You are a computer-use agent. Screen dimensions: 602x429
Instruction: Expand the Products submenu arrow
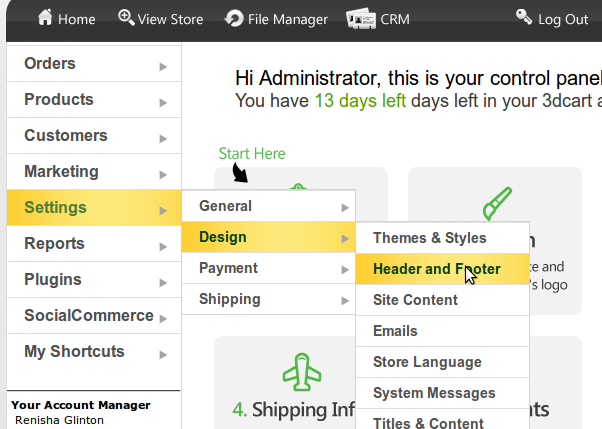[x=163, y=103]
